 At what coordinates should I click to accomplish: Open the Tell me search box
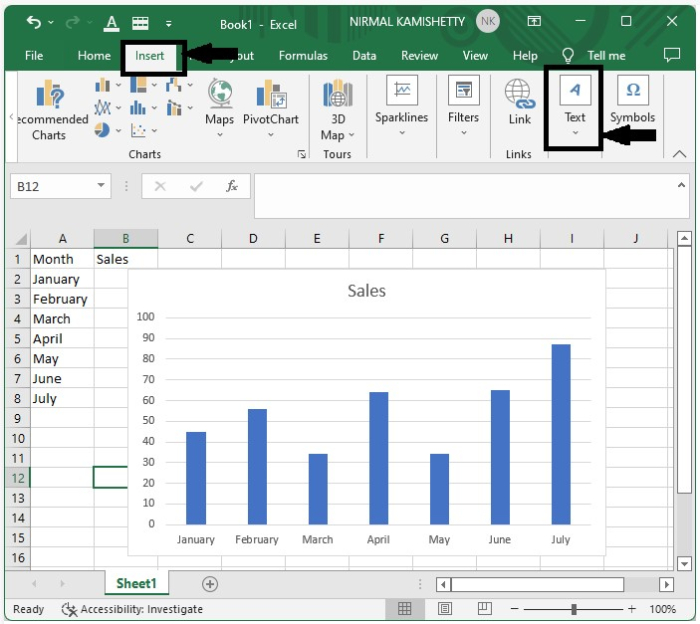606,56
